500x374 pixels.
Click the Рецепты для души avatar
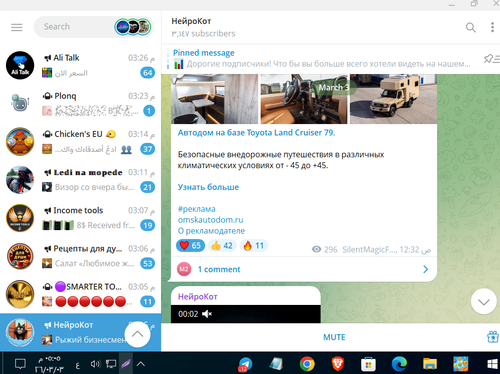click(20, 256)
